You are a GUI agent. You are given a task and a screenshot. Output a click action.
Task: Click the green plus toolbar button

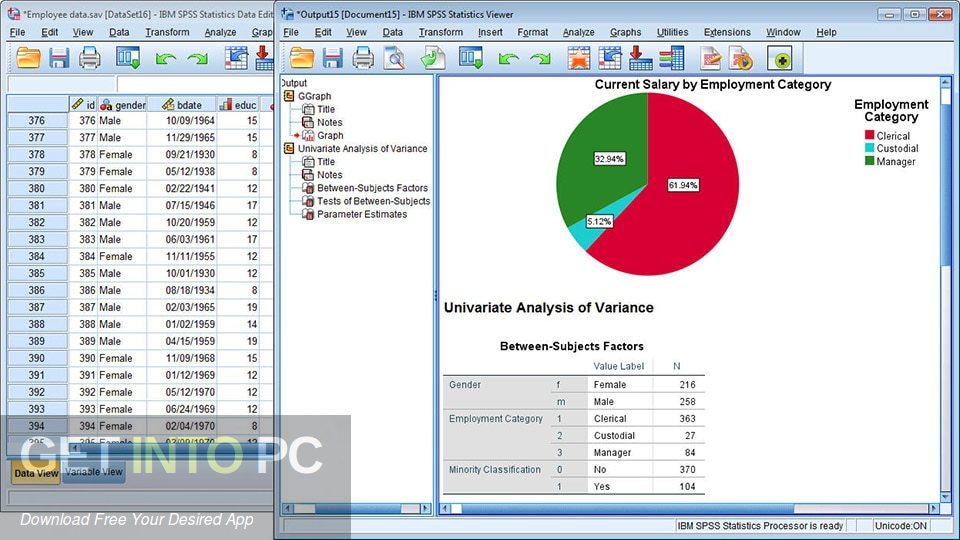[780, 59]
